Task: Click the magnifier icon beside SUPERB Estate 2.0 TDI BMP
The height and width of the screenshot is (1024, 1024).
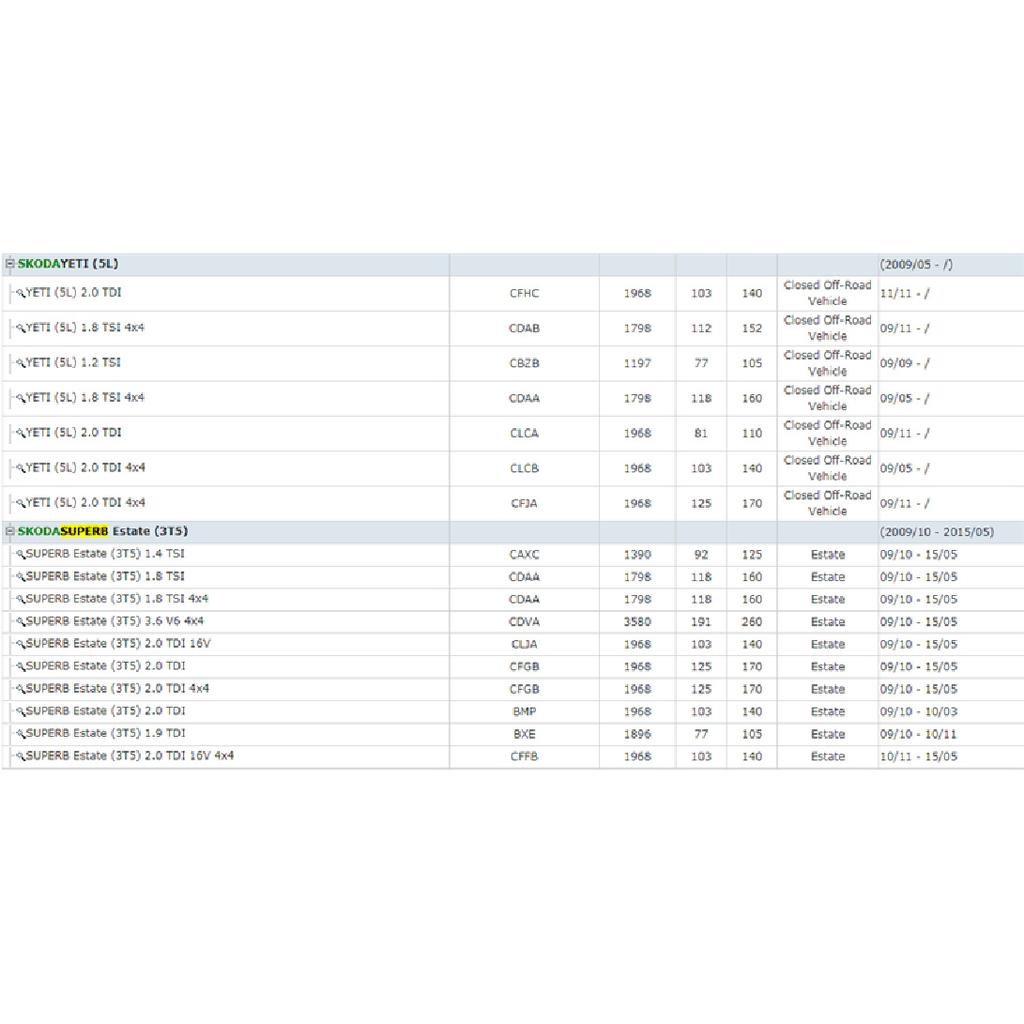Action: [x=20, y=712]
